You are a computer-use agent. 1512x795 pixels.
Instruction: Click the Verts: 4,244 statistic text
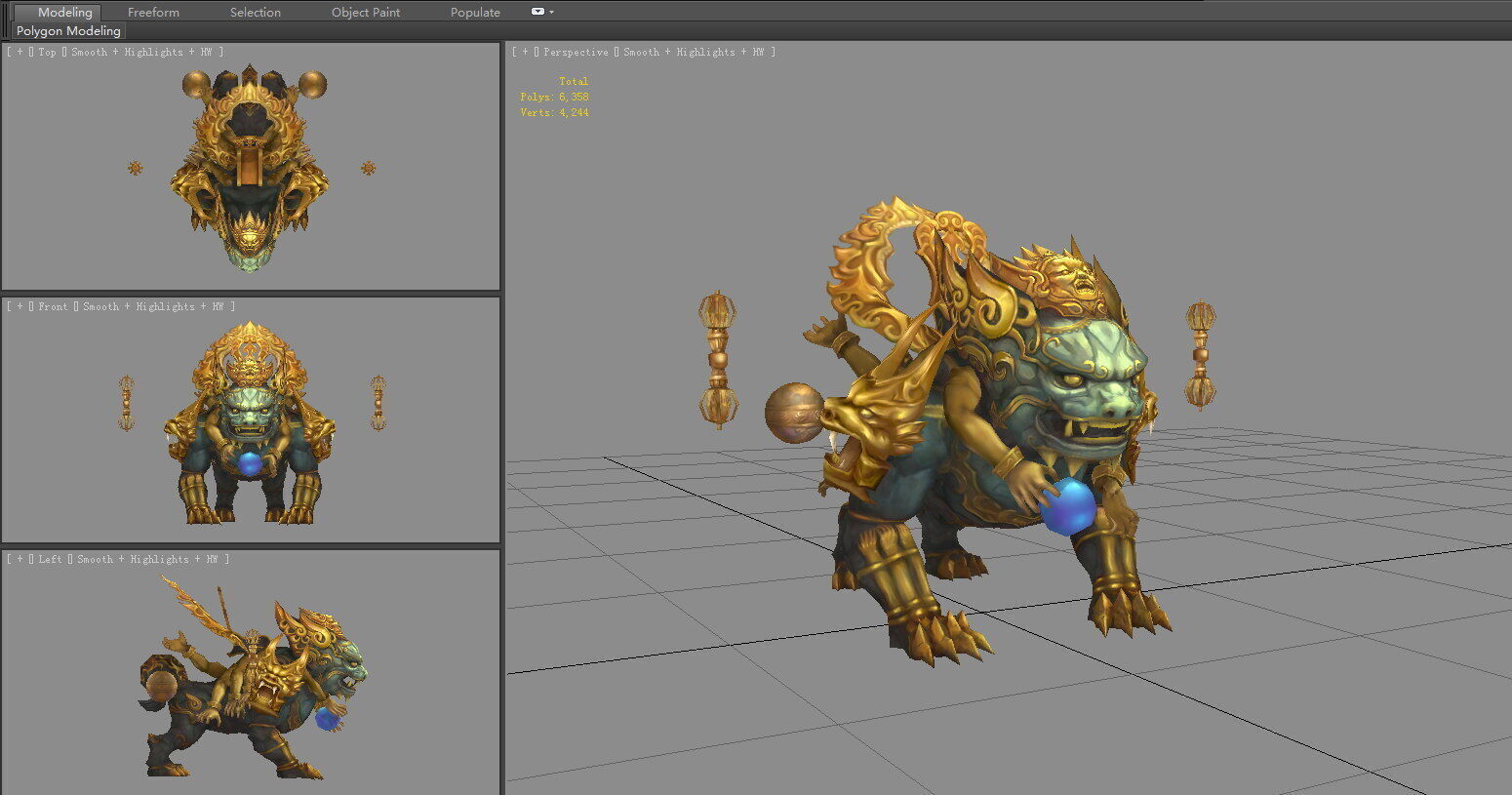[x=554, y=112]
